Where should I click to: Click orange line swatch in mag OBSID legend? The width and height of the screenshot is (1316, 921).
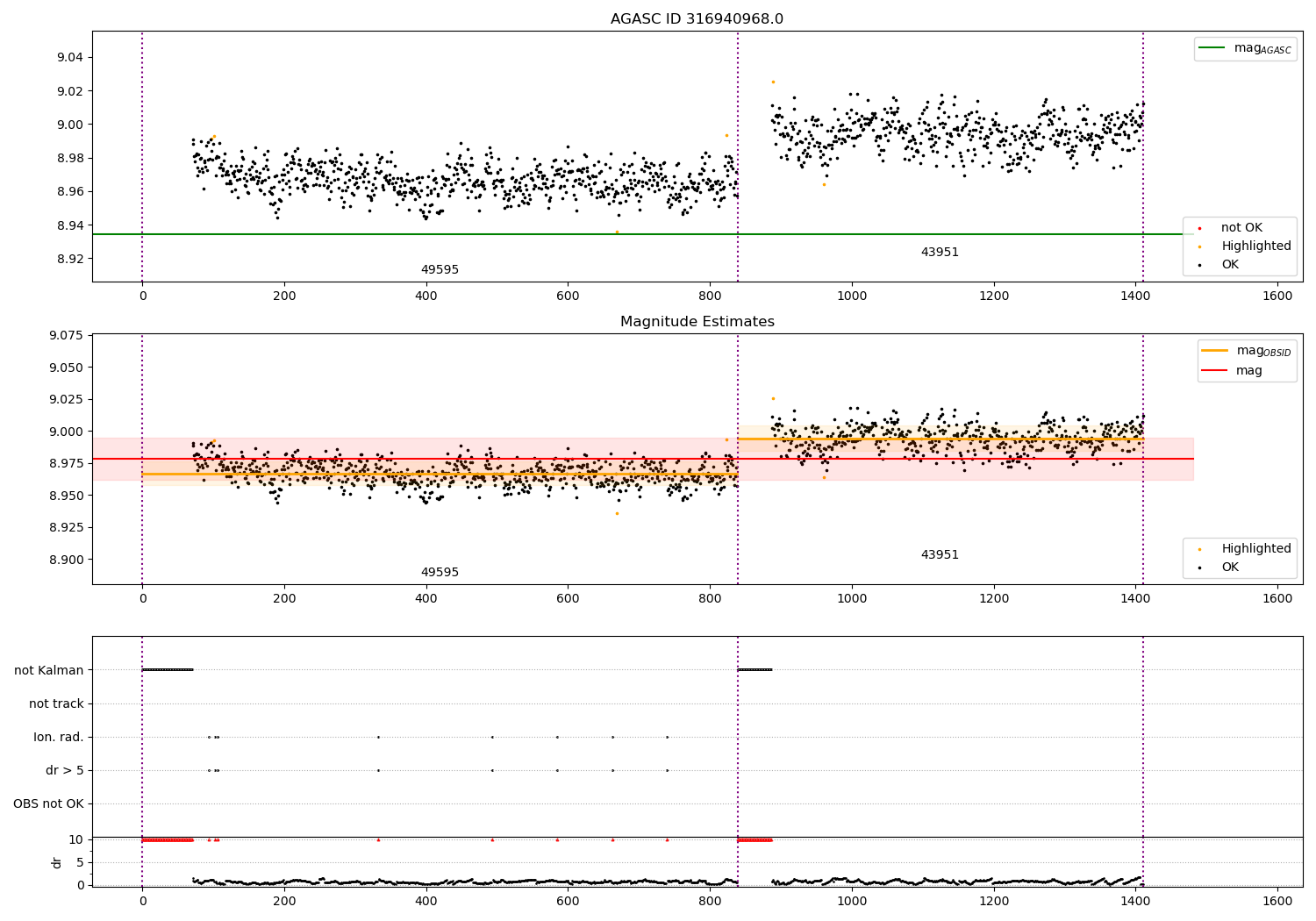point(1215,351)
